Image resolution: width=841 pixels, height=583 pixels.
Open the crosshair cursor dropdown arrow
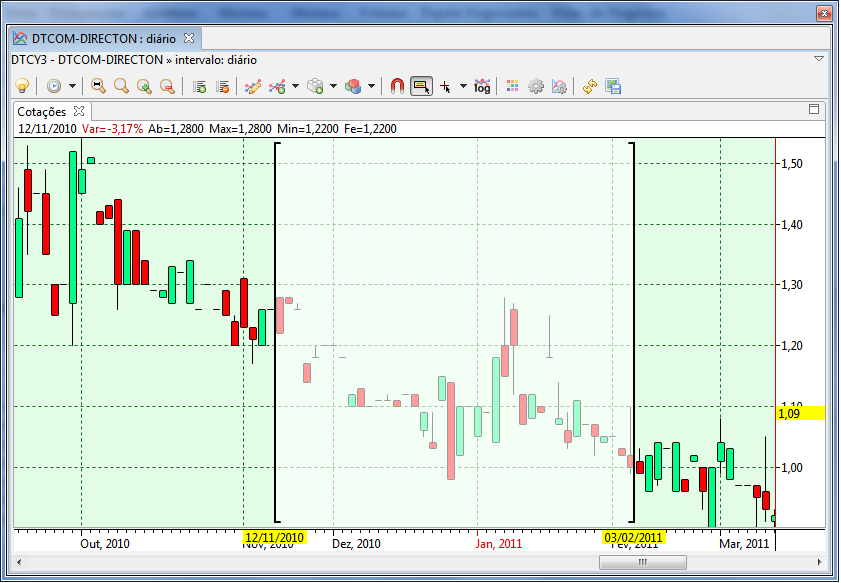coord(463,86)
